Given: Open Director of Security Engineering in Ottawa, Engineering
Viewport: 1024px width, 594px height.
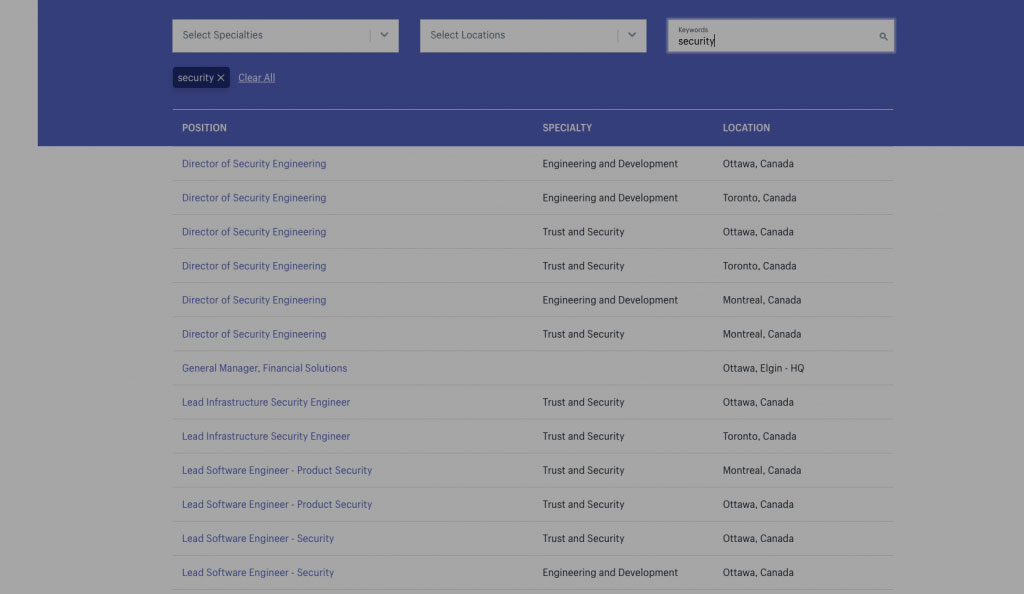Looking at the screenshot, I should (x=254, y=164).
